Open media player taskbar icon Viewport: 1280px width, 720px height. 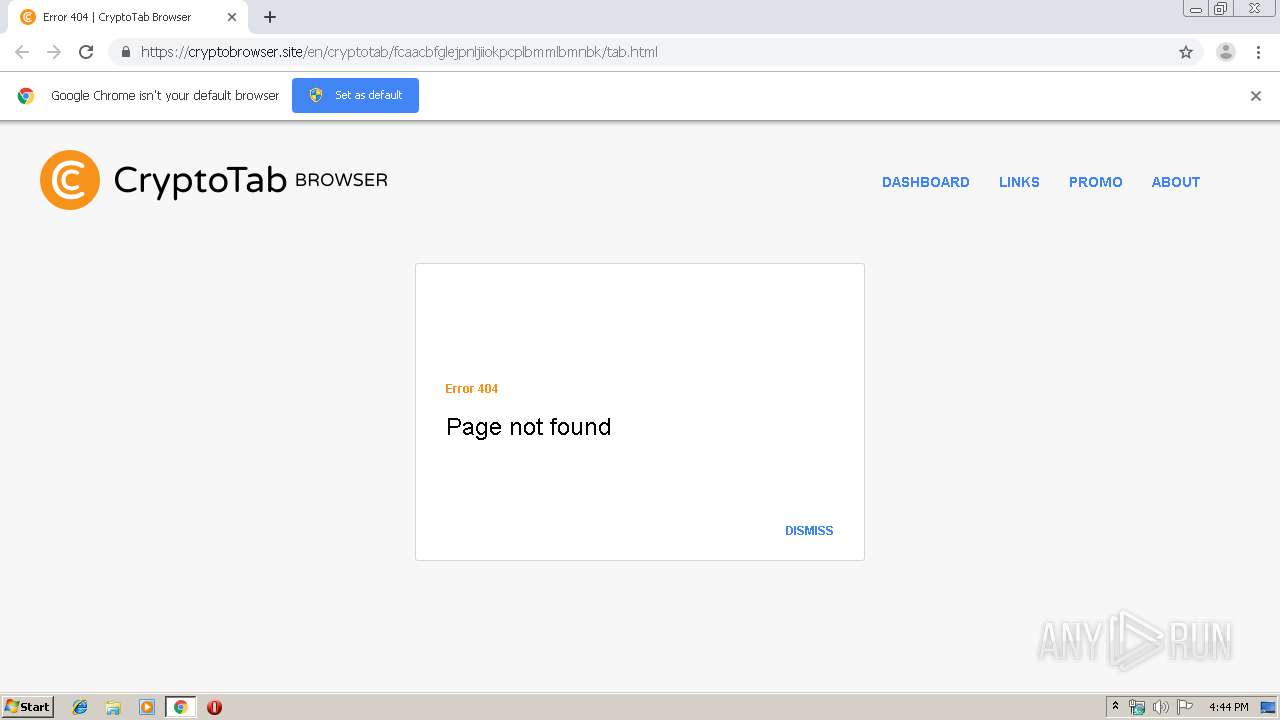147,707
